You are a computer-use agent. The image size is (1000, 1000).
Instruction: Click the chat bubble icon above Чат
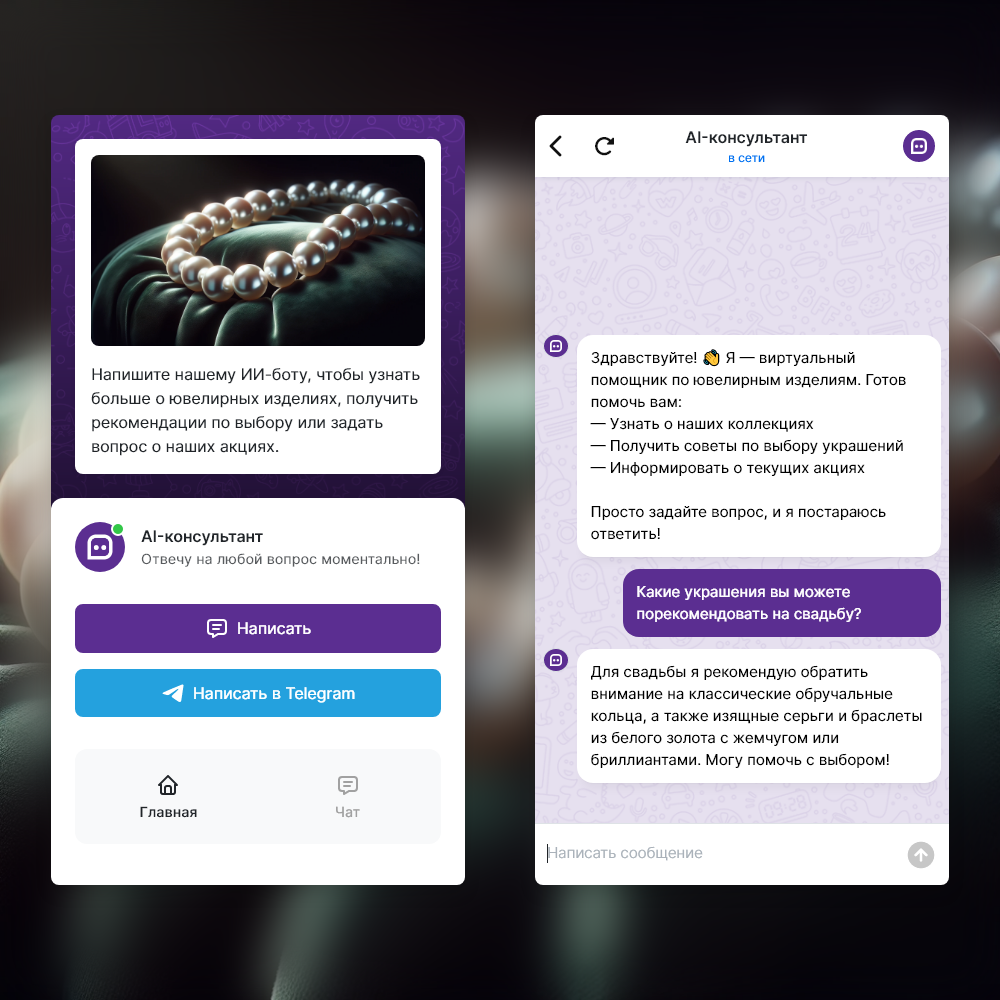348,785
